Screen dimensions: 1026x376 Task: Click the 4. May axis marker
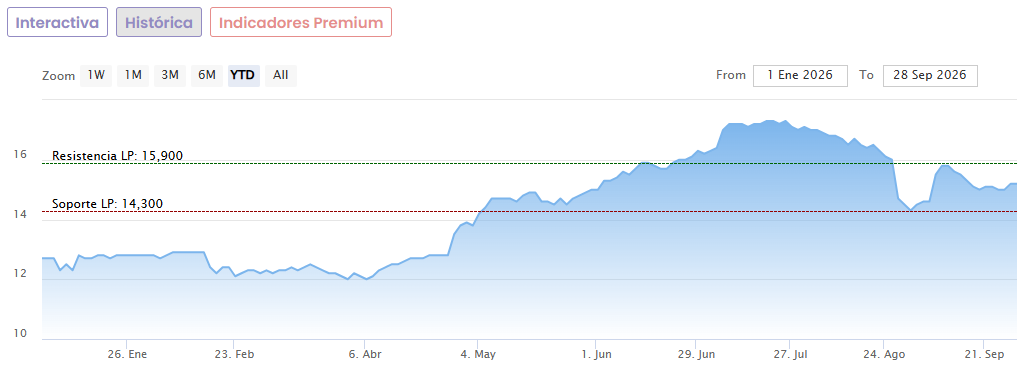(x=478, y=354)
